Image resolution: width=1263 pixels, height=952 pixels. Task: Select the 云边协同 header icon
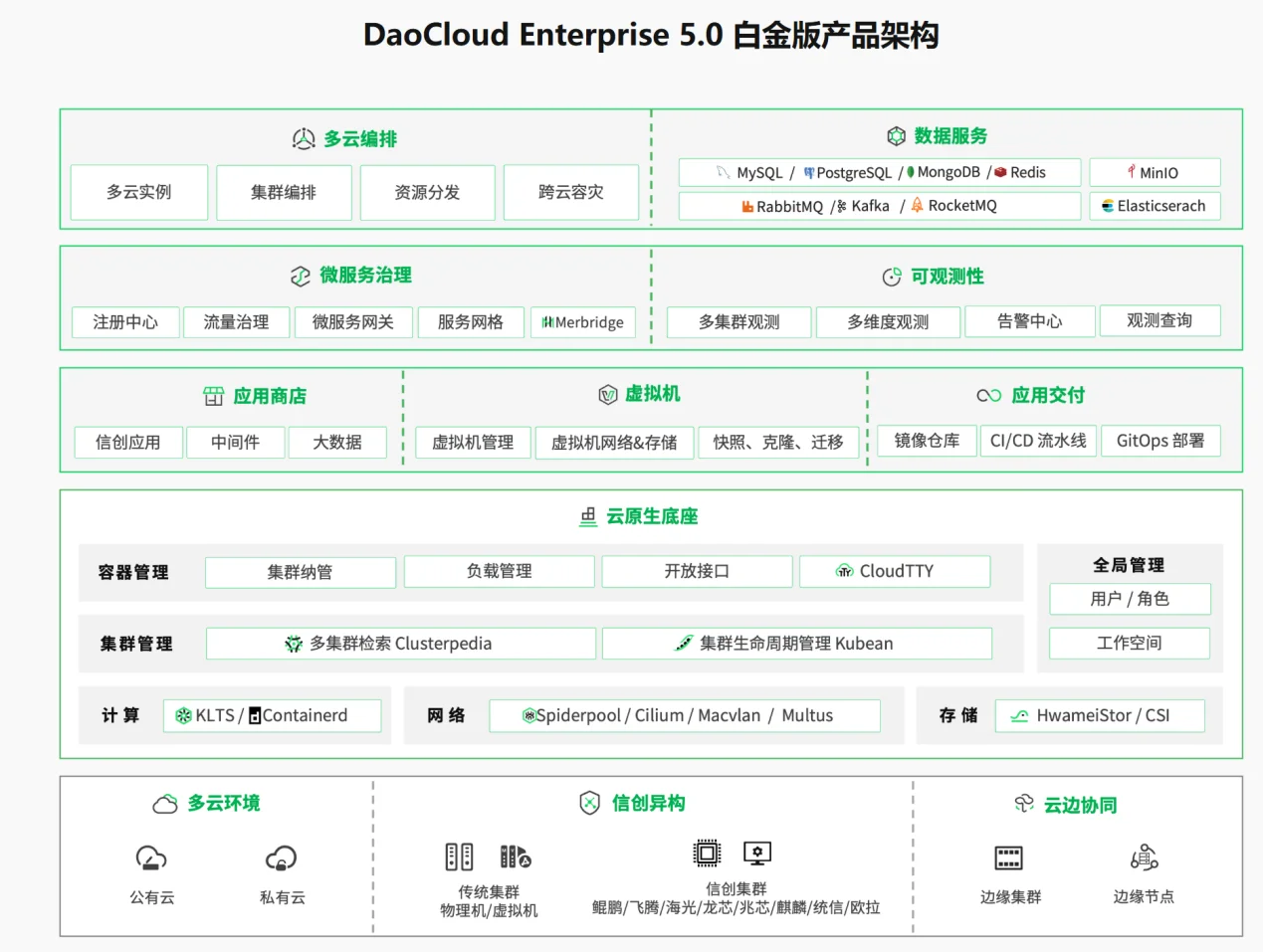(x=1024, y=804)
